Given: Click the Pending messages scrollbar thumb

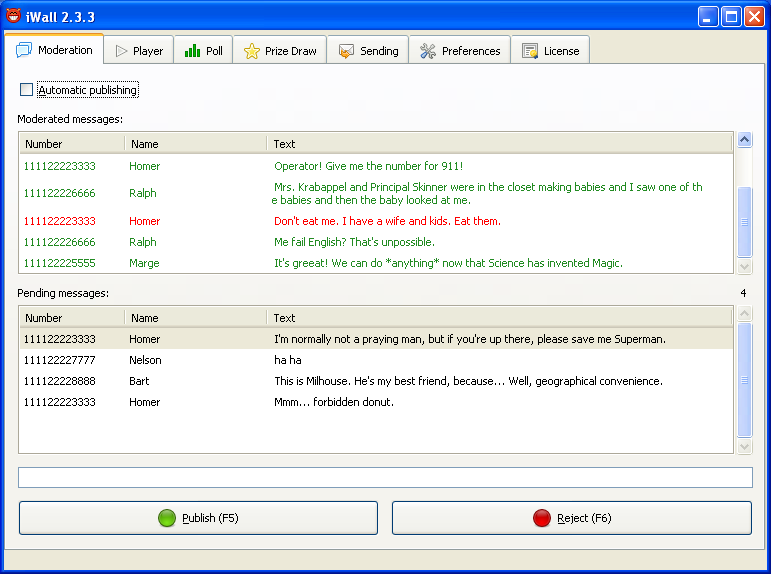Looking at the screenshot, I should [744, 380].
